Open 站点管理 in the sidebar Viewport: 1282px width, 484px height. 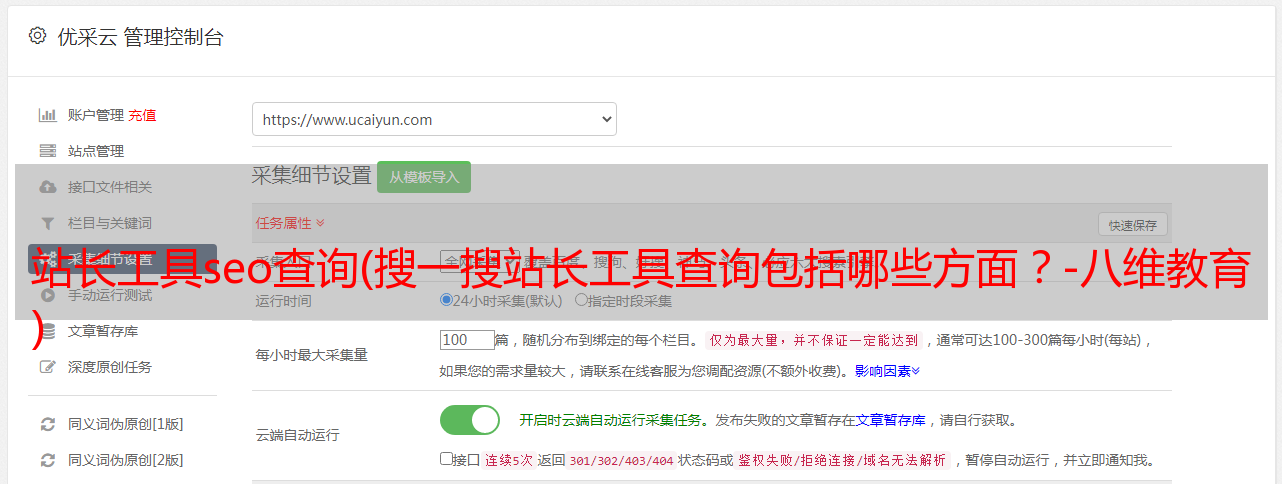pos(96,151)
